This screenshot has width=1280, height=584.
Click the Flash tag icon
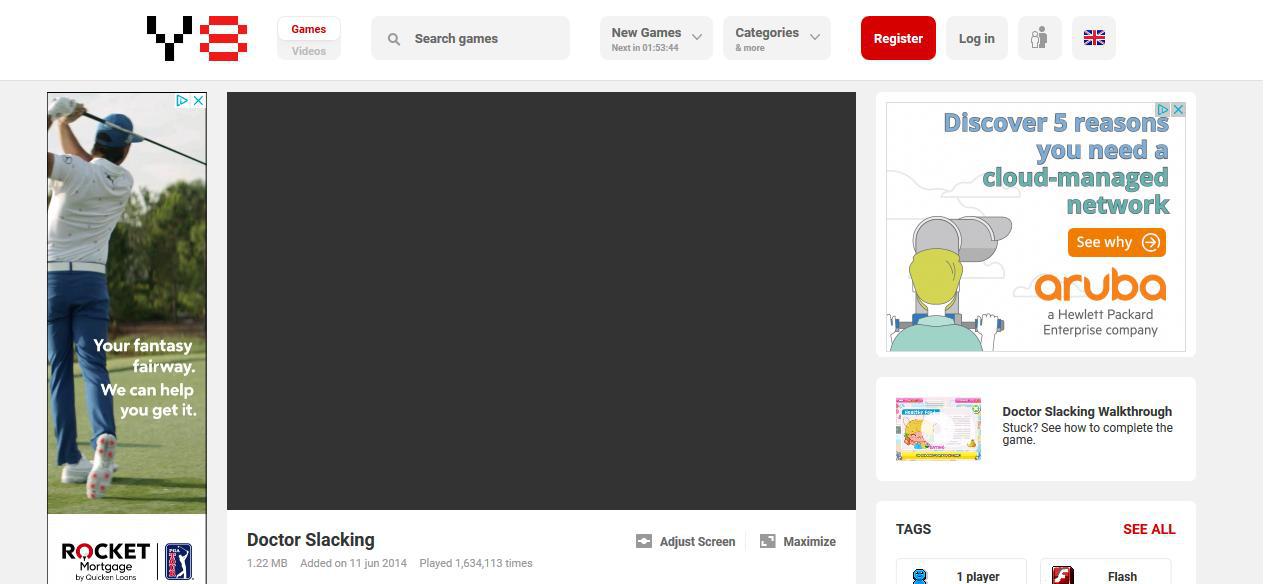coord(1062,575)
